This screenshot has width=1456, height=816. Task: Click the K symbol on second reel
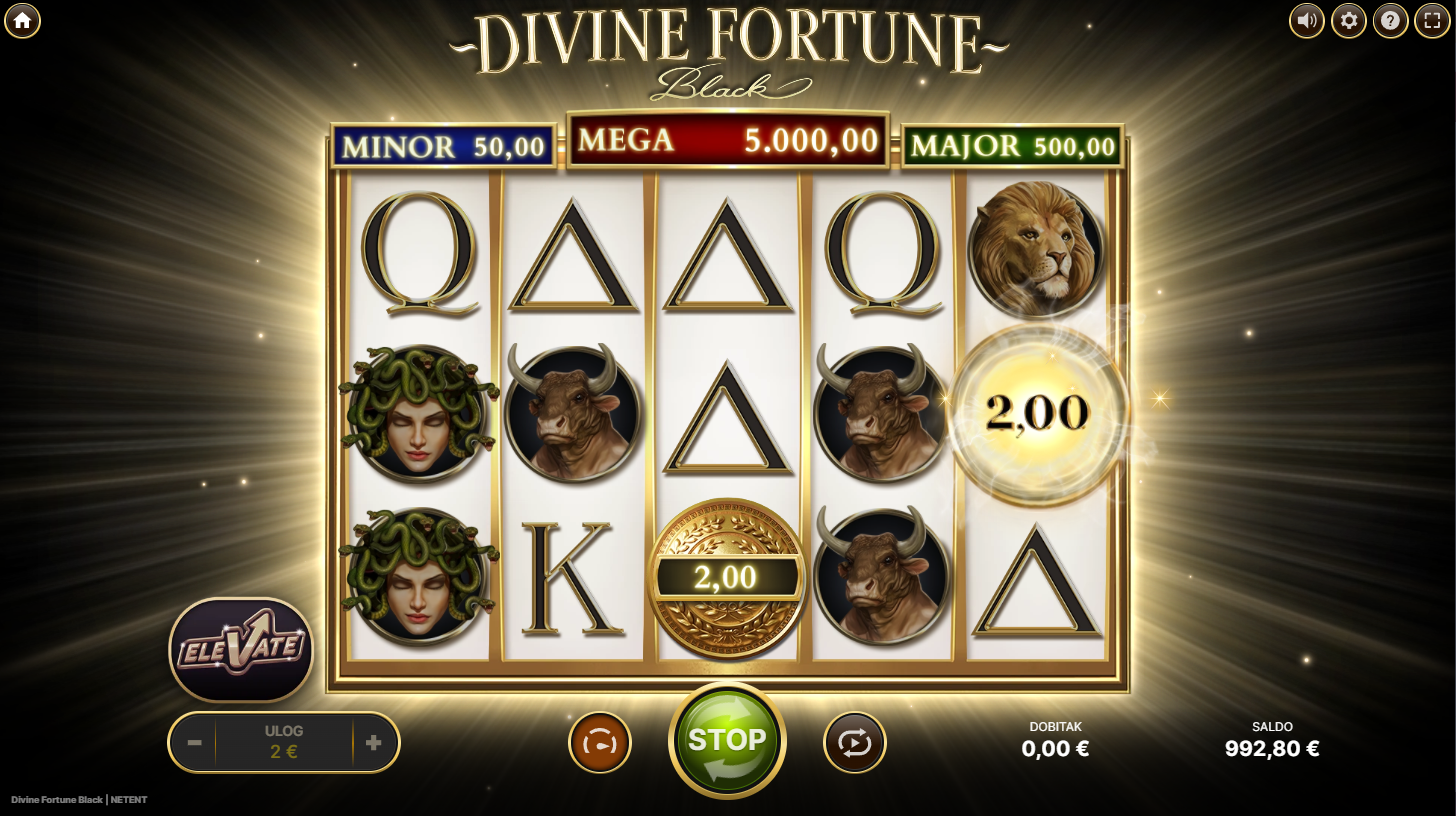[573, 578]
